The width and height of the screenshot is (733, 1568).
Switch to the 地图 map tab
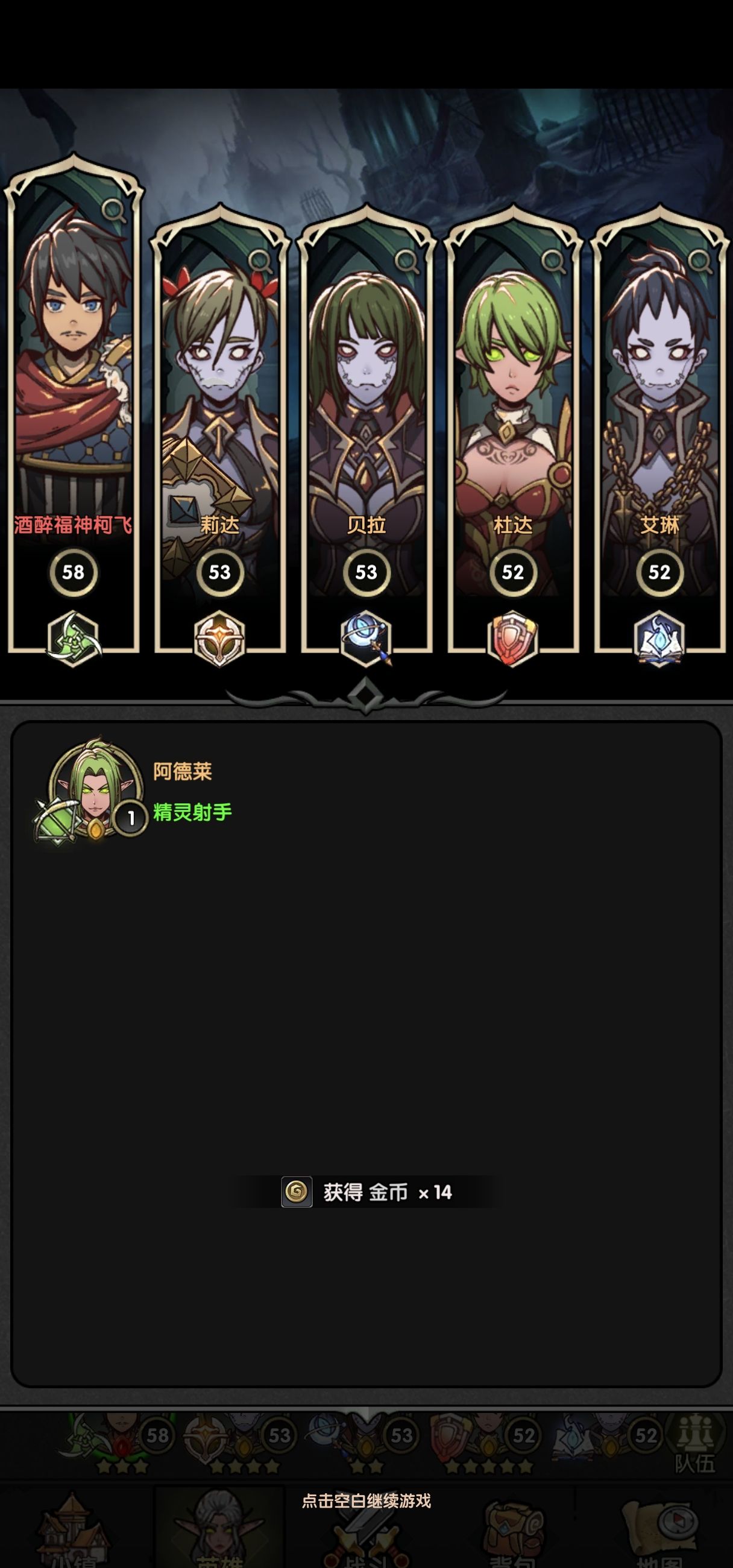pos(659,1529)
